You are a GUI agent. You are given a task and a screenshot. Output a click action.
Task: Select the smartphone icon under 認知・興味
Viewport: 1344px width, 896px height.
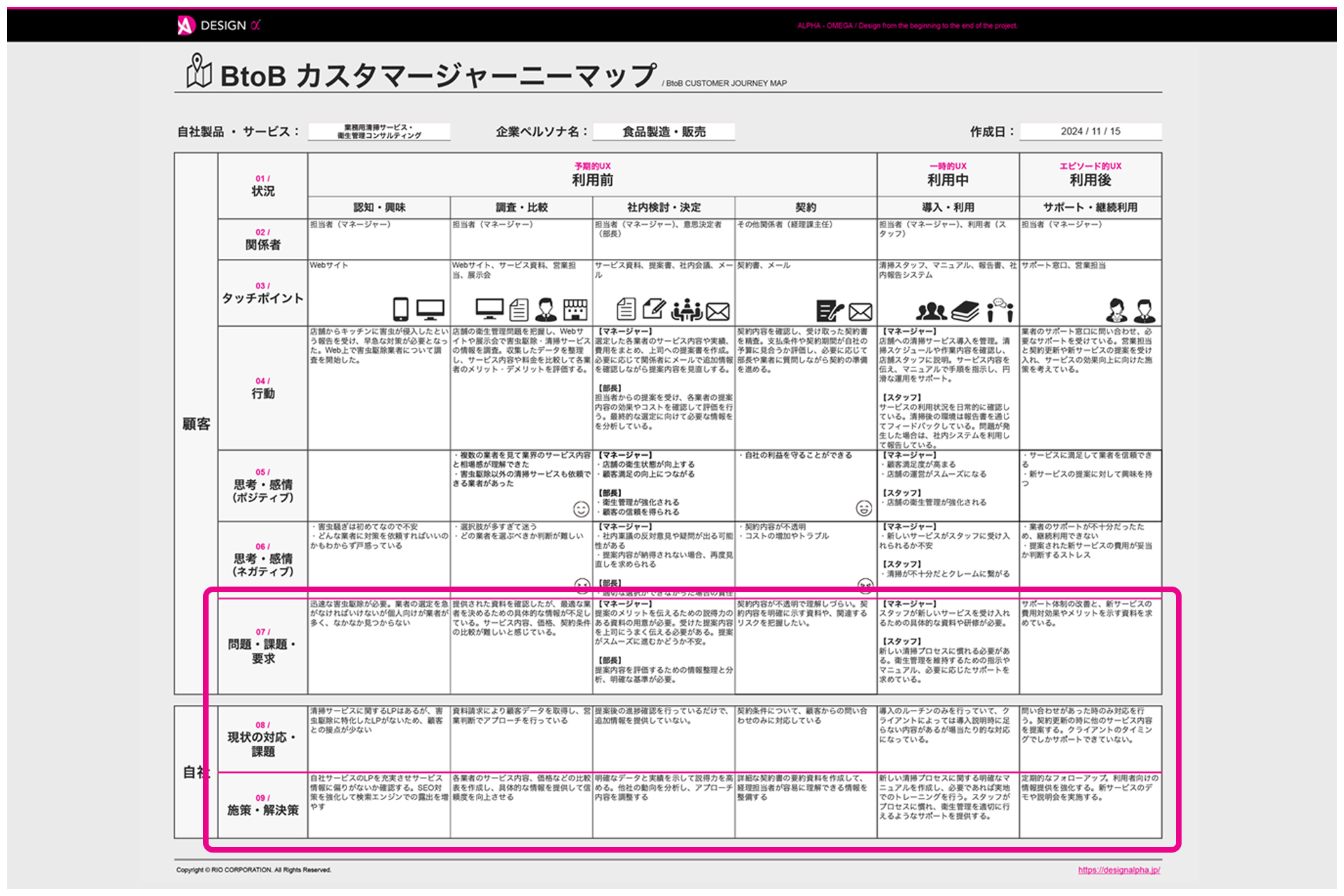tap(400, 309)
